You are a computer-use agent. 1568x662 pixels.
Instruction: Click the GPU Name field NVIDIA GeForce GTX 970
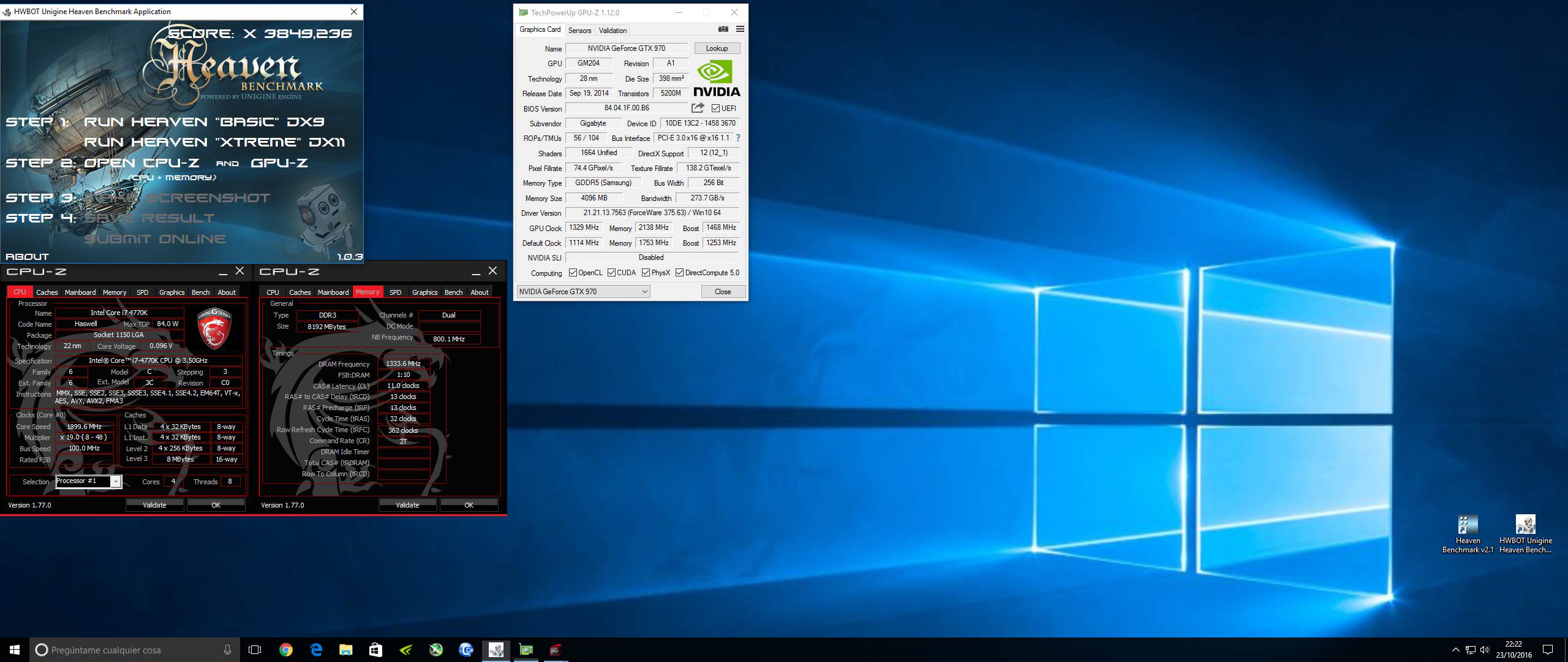tap(626, 48)
